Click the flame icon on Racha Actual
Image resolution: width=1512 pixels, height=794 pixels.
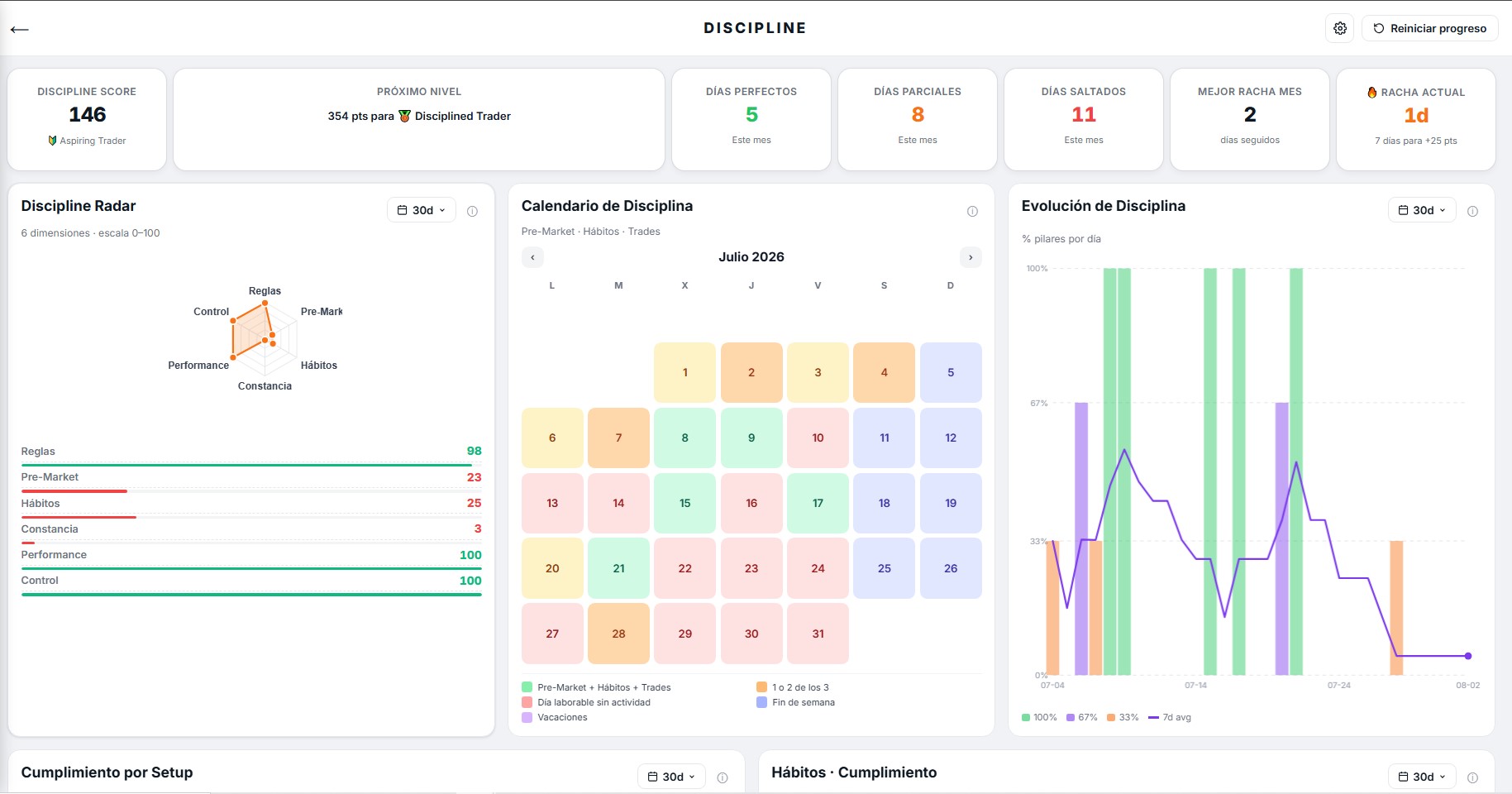pos(1372,92)
